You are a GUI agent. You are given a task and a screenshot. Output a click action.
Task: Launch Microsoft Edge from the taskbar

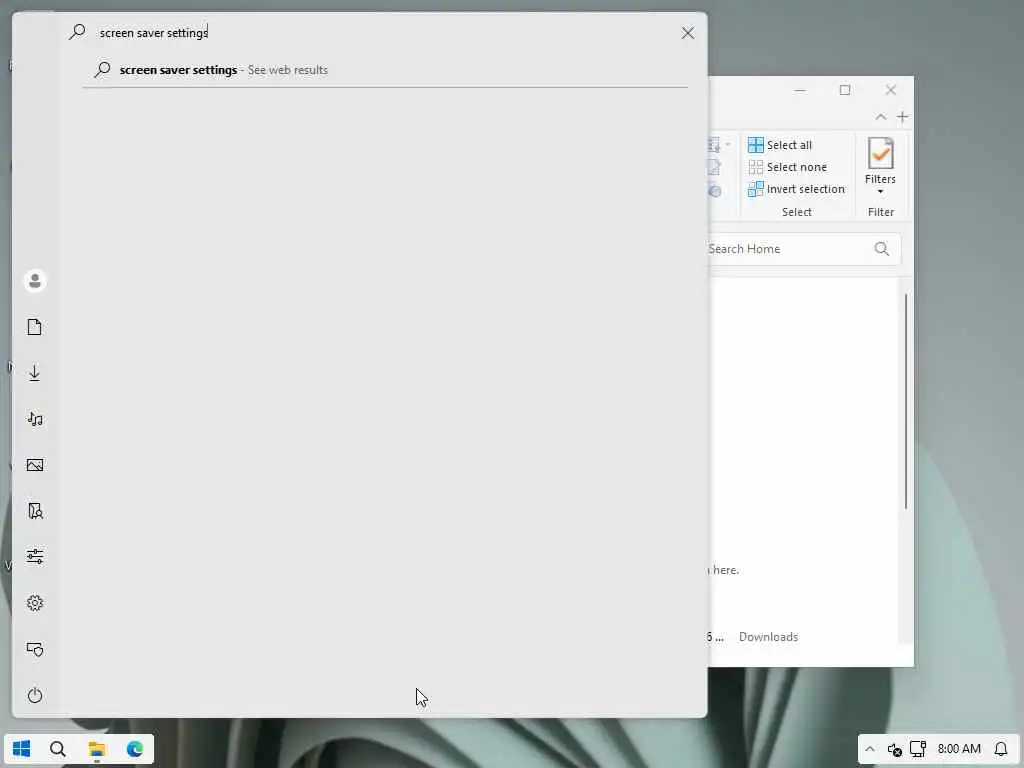pos(135,749)
